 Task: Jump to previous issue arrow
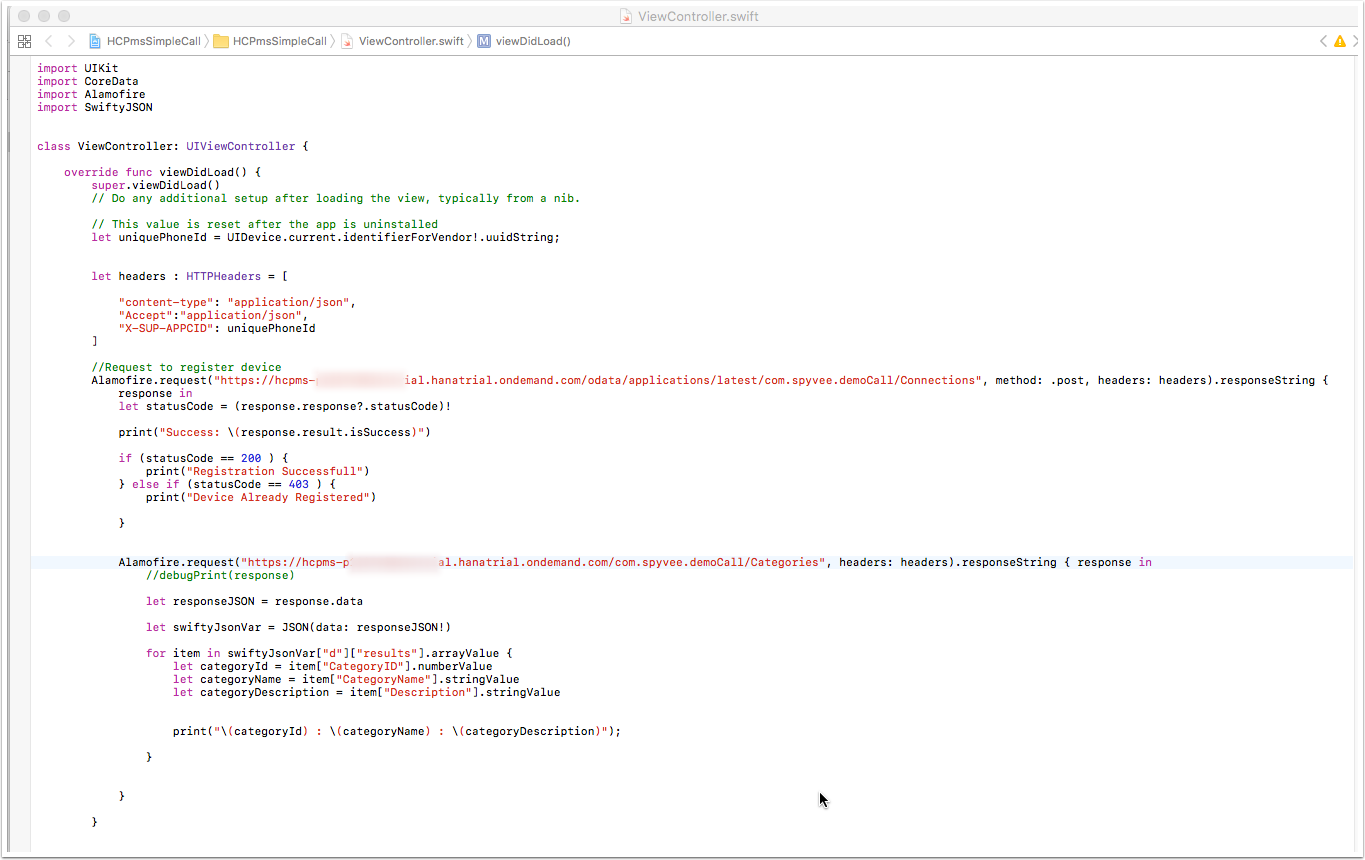point(1324,41)
